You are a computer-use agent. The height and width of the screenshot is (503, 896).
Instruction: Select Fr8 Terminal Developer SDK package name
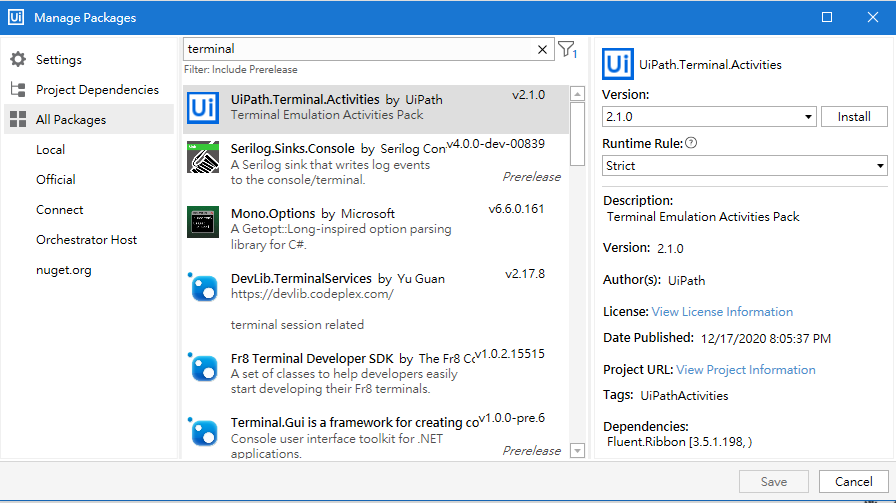312,358
